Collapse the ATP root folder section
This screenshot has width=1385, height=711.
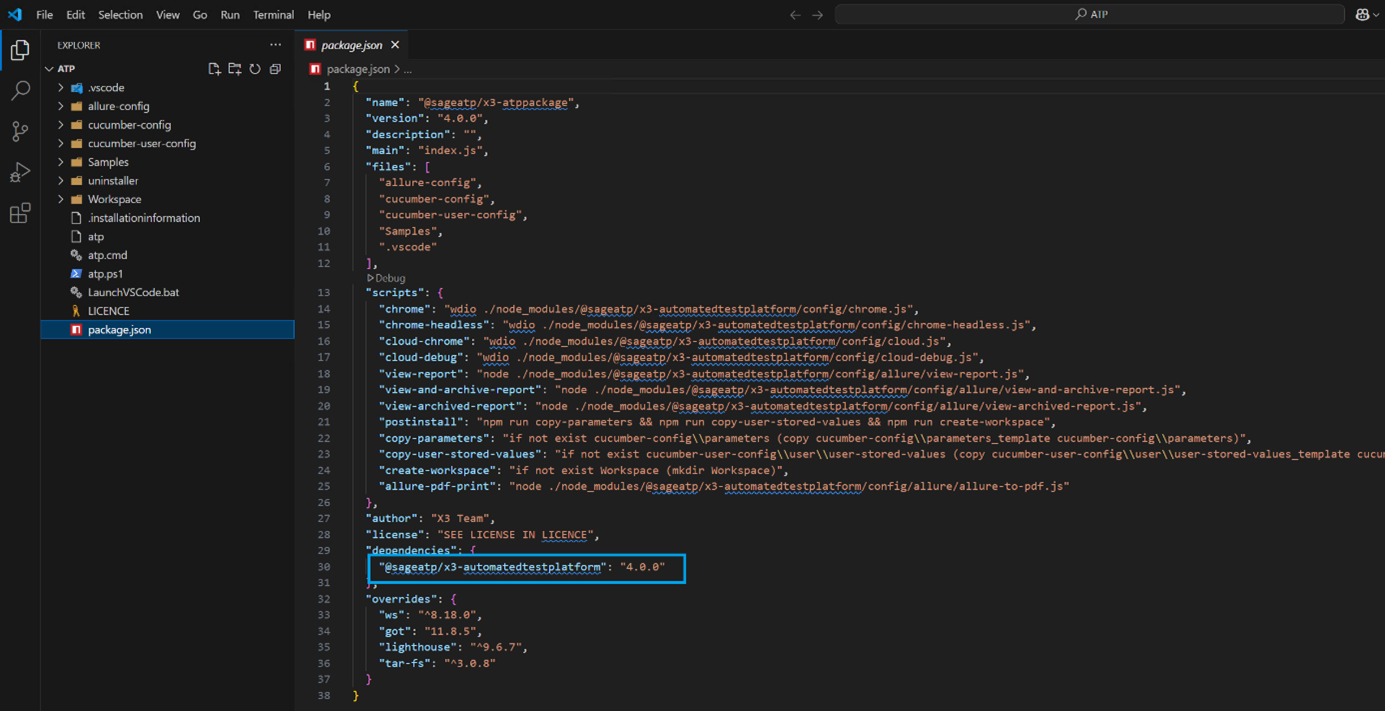(x=66, y=69)
